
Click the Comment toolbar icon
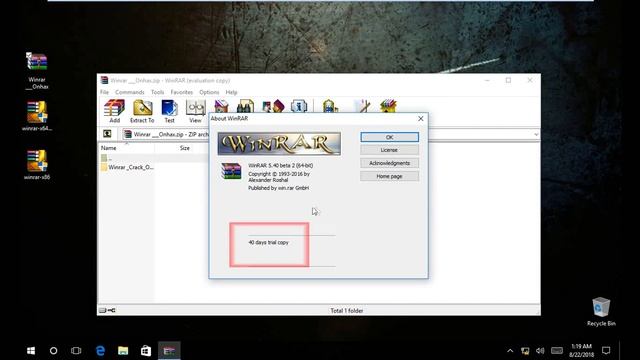point(362,106)
